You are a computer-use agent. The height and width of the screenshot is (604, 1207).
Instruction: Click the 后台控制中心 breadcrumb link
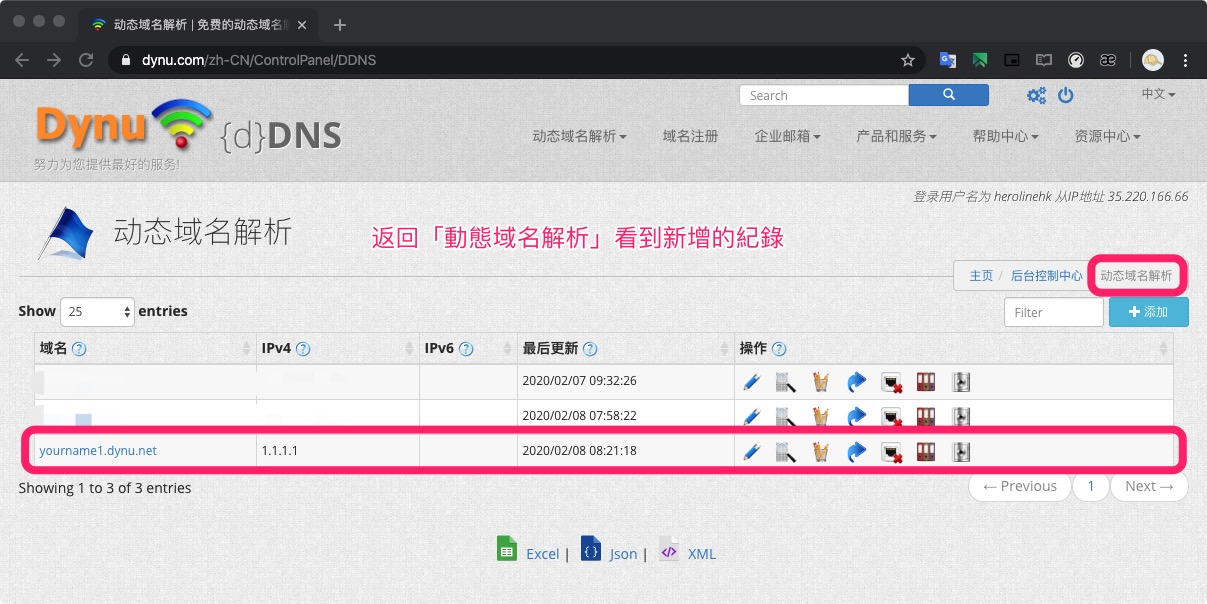(x=1046, y=276)
